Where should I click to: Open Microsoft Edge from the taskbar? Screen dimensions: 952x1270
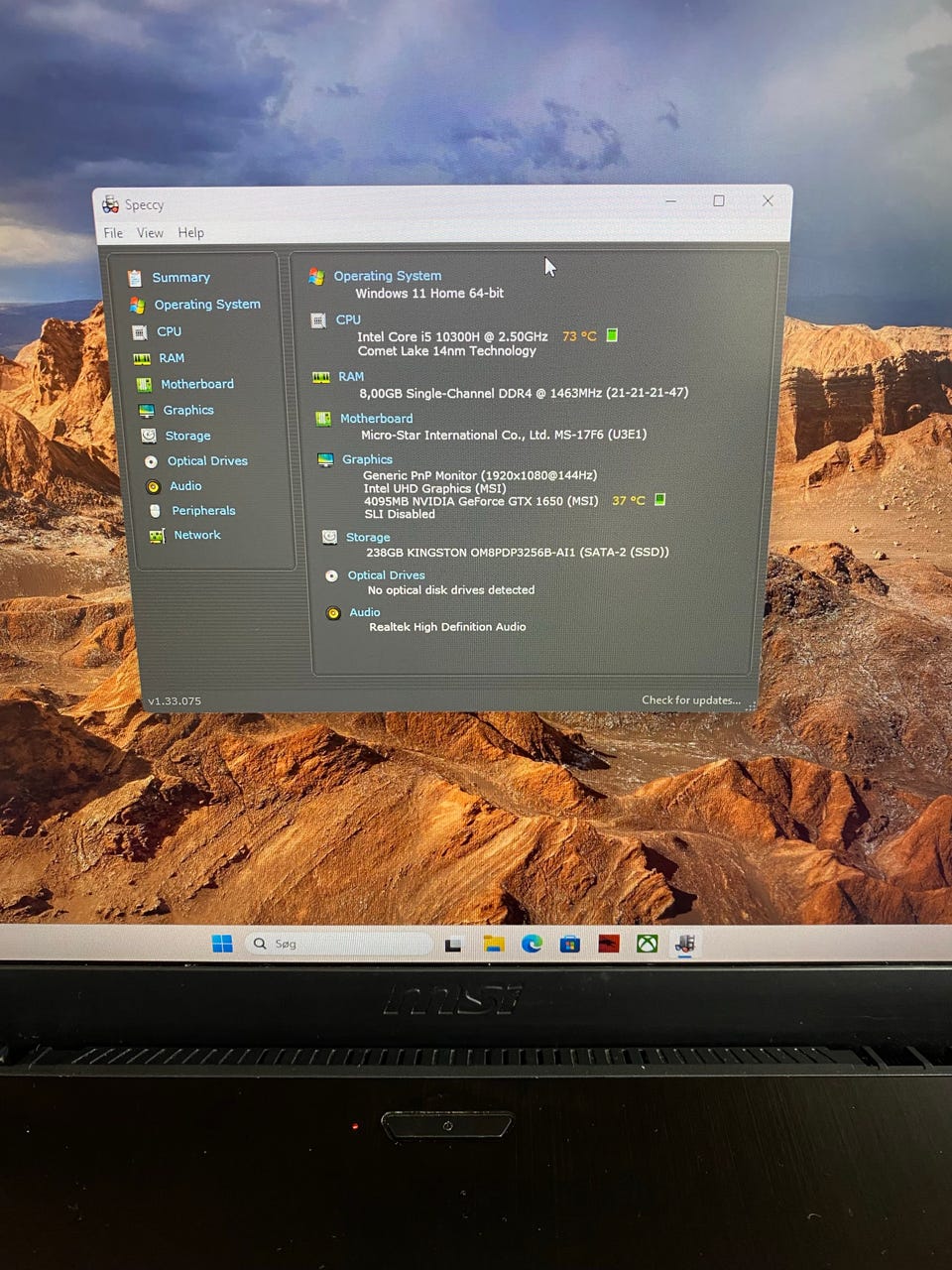(532, 944)
